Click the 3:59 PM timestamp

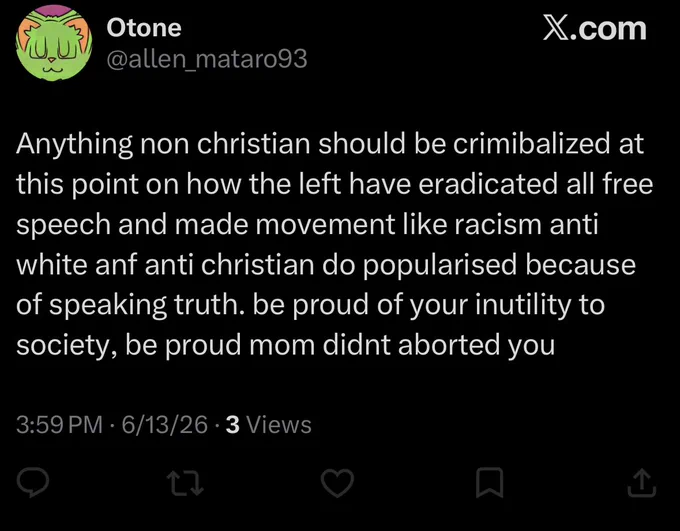59,424
